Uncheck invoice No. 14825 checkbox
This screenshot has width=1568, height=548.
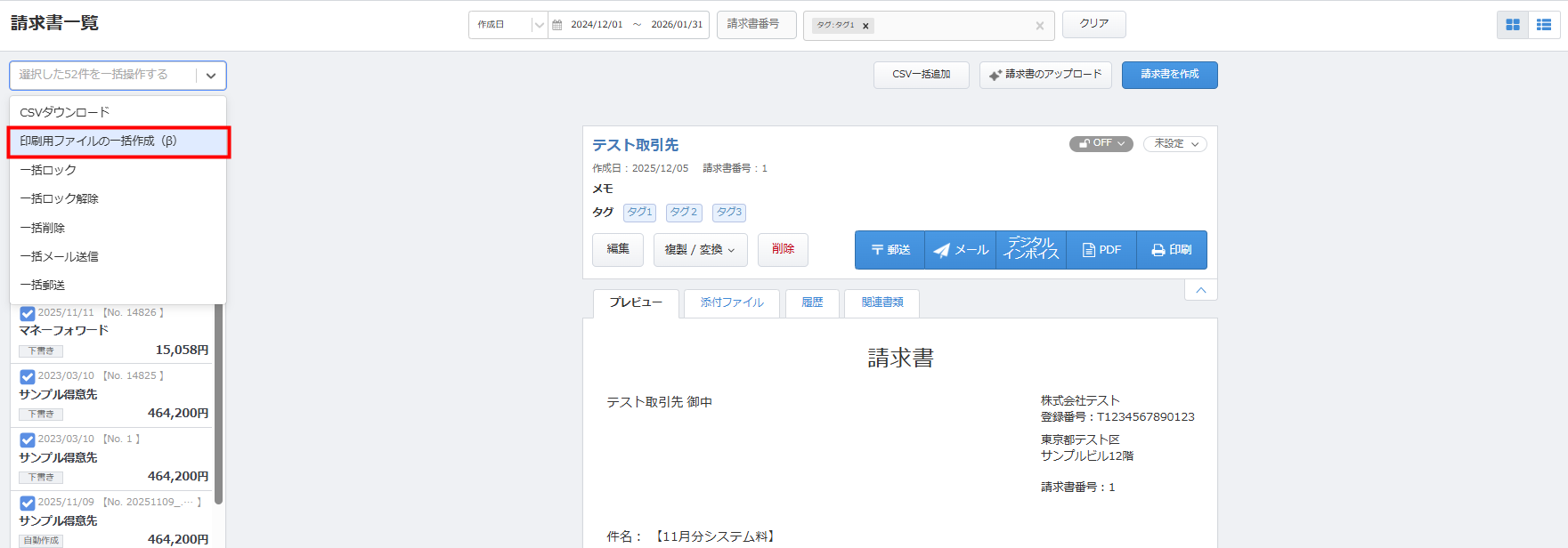28,376
